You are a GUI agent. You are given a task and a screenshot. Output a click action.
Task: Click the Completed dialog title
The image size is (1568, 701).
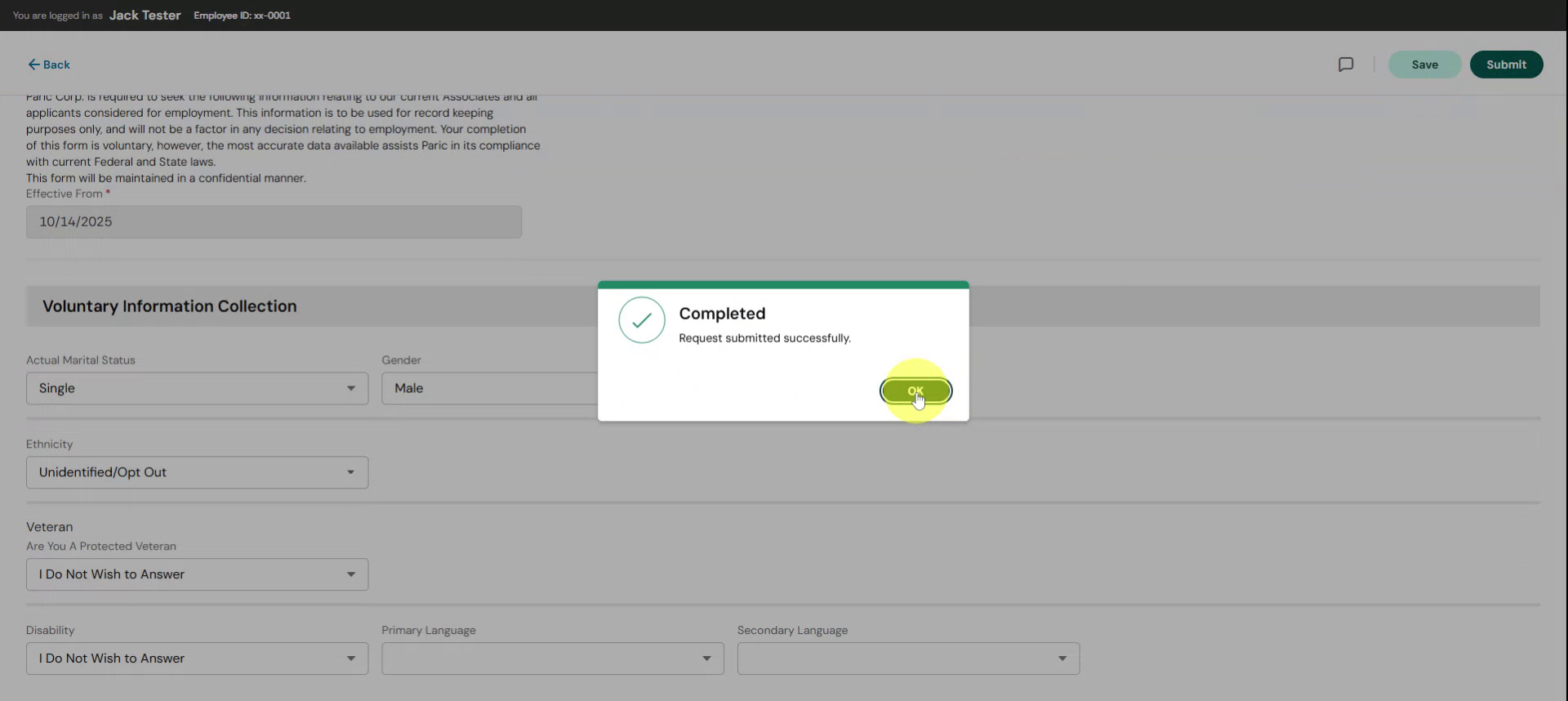click(x=722, y=314)
